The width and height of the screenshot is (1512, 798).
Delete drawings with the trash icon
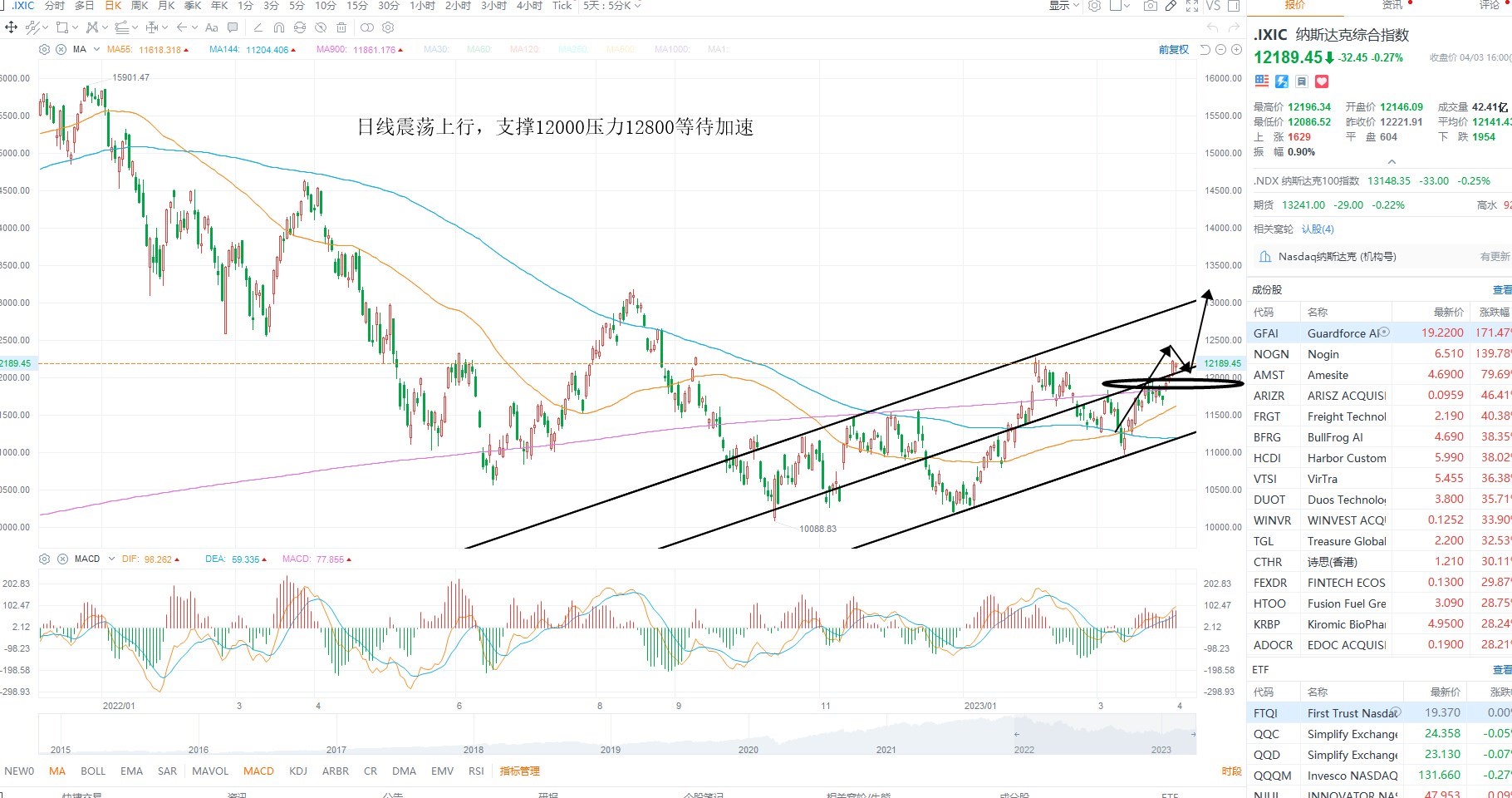tap(341, 27)
